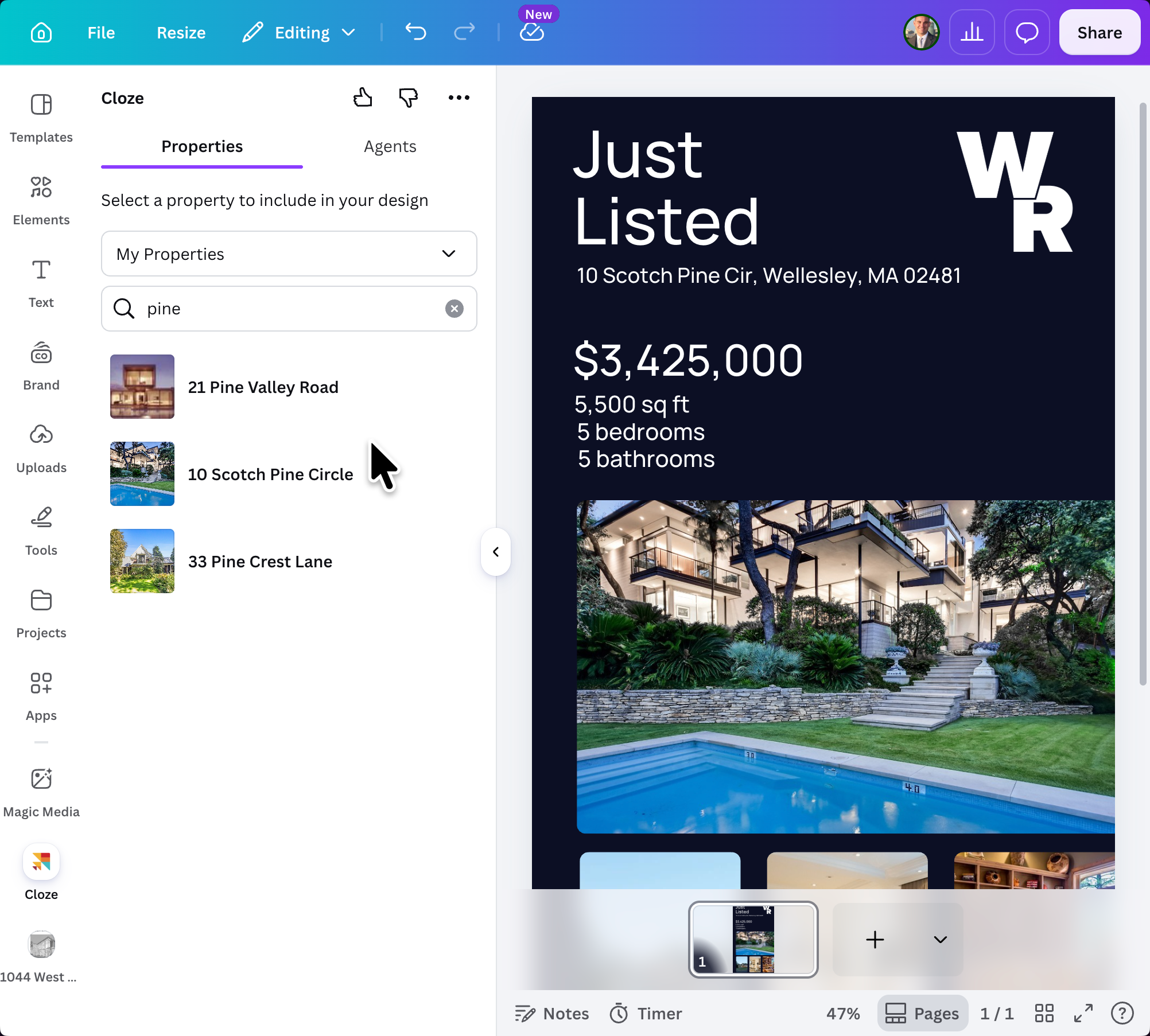The height and width of the screenshot is (1036, 1150).
Task: Select the 5 bathrooms text
Action: click(646, 459)
